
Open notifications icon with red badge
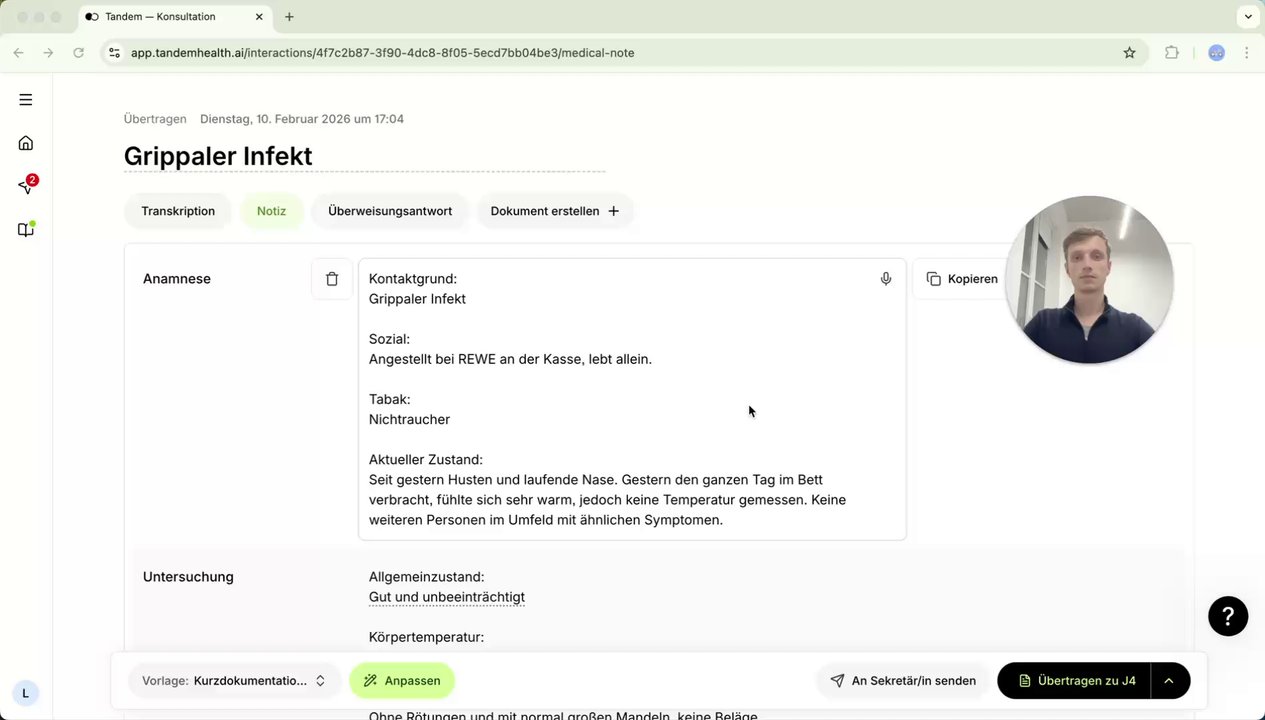(x=26, y=186)
